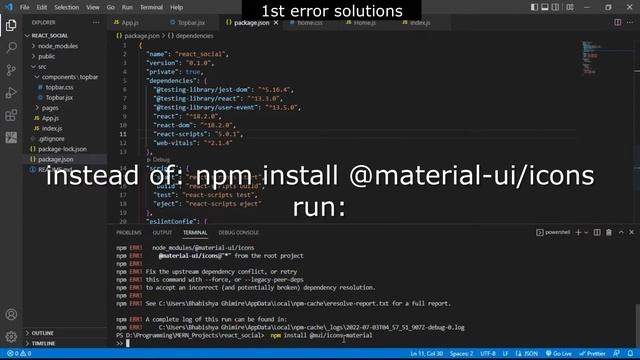Close the package.json tab
The image size is (640, 360).
276,22
